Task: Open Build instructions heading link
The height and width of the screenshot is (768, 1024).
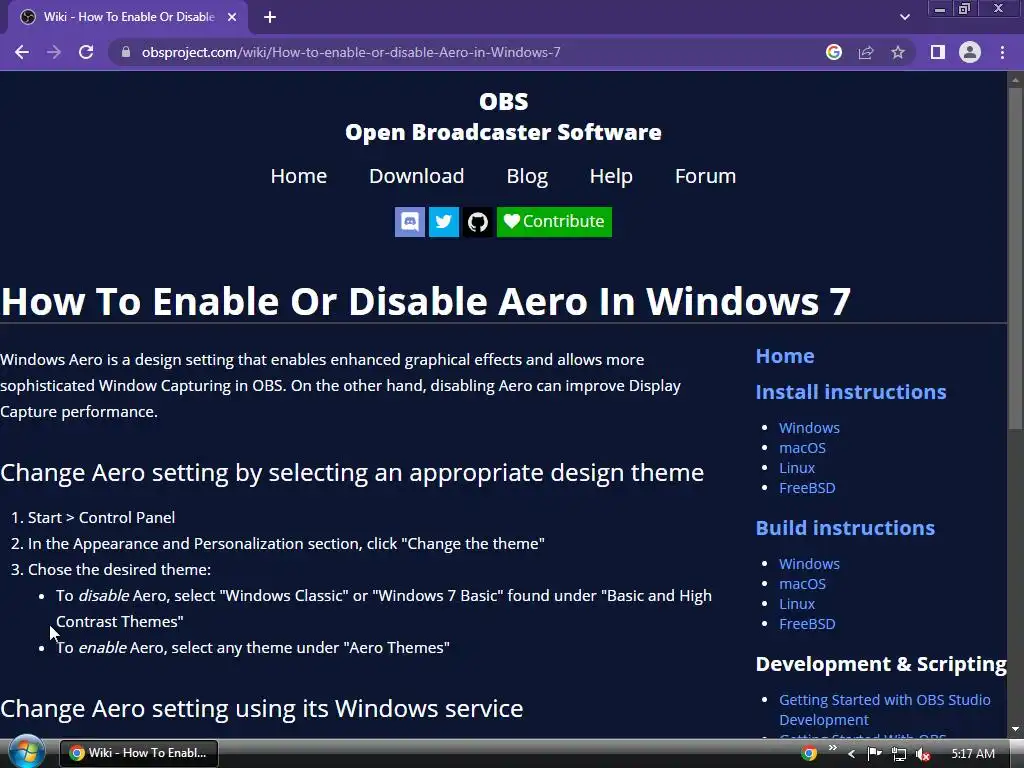Action: [x=845, y=528]
